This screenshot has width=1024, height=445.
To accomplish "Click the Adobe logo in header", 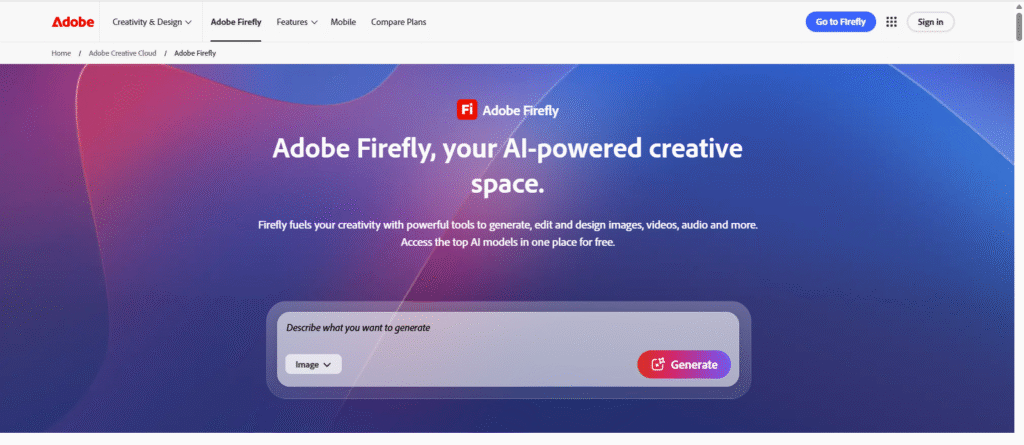I will point(72,21).
